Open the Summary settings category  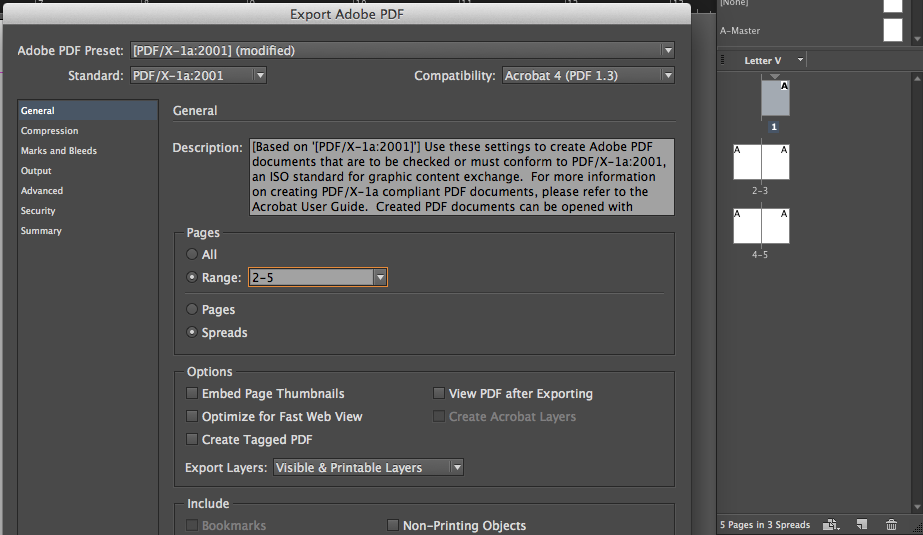[88, 231]
